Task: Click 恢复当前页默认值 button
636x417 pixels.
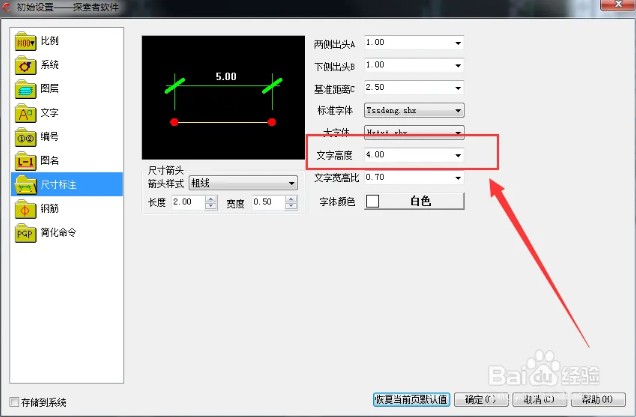Action: coord(411,400)
